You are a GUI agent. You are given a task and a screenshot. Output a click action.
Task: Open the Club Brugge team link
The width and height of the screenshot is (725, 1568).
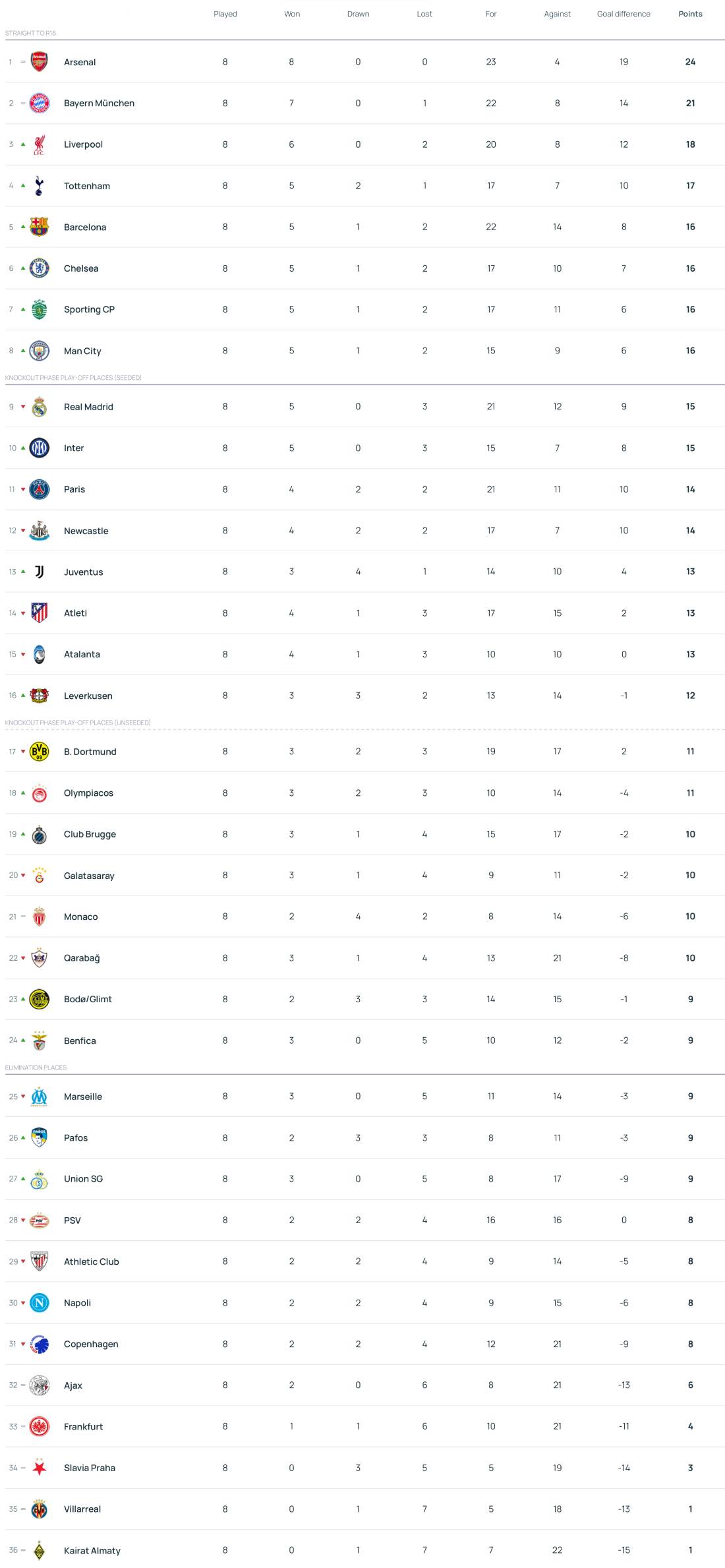[x=90, y=834]
